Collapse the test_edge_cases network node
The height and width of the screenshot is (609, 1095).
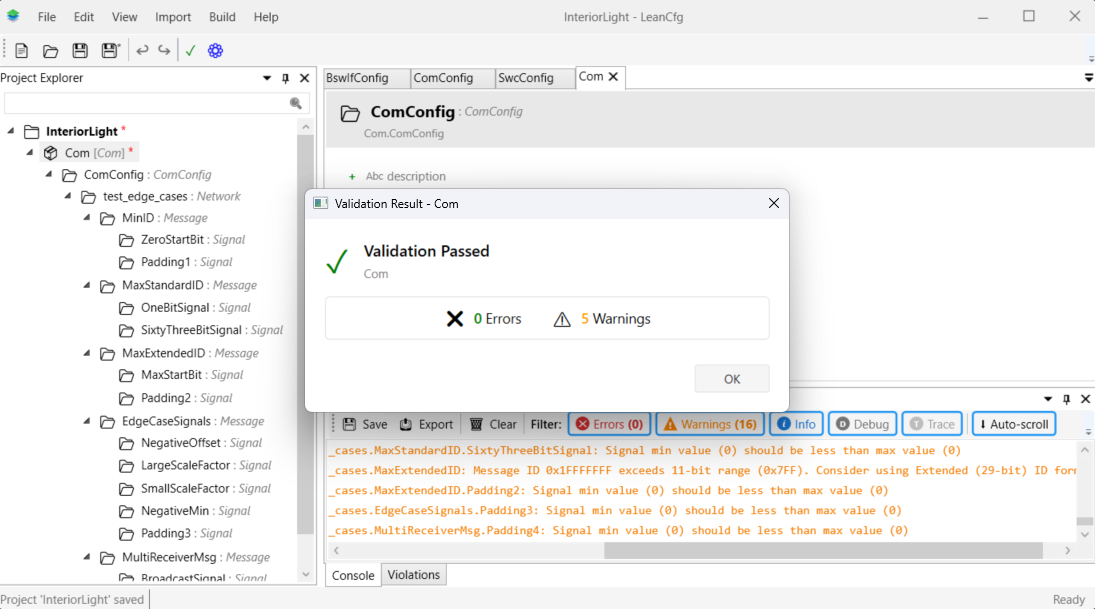68,196
